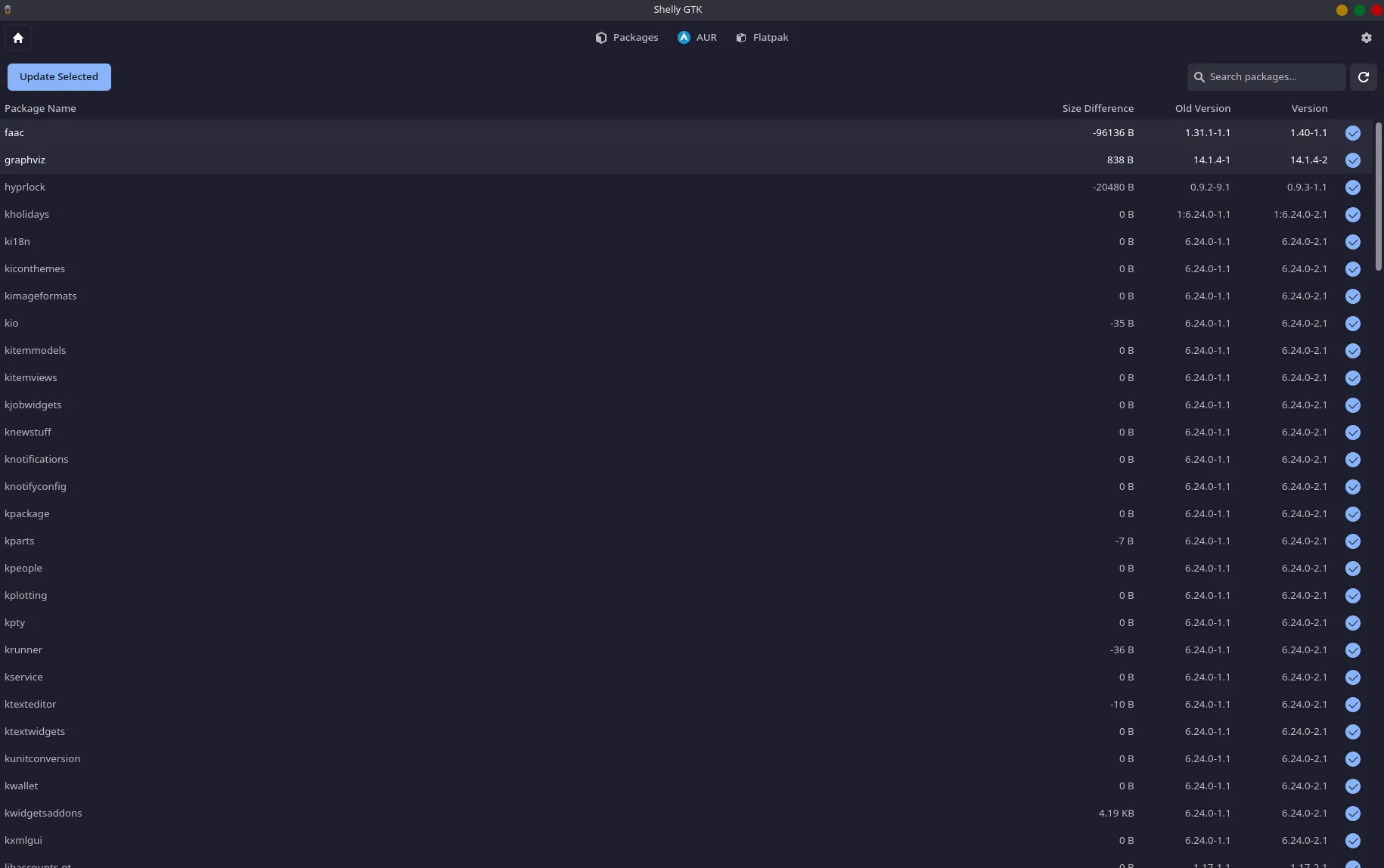Select the hyprlock package name
Image resolution: width=1384 pixels, height=868 pixels.
pos(25,188)
